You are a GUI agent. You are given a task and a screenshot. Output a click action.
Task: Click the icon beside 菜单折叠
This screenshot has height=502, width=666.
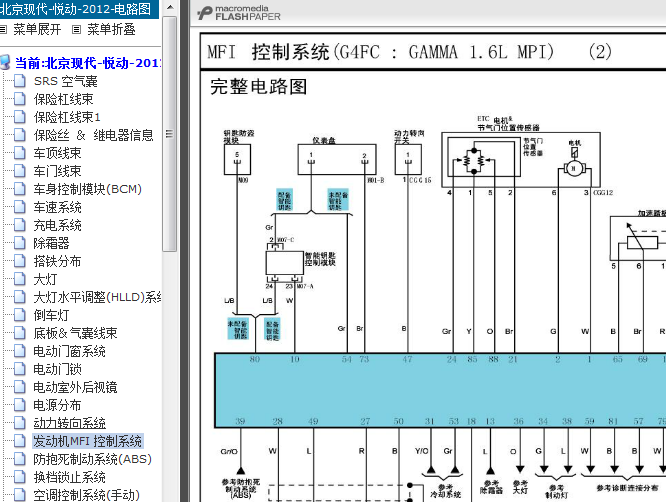(76, 30)
